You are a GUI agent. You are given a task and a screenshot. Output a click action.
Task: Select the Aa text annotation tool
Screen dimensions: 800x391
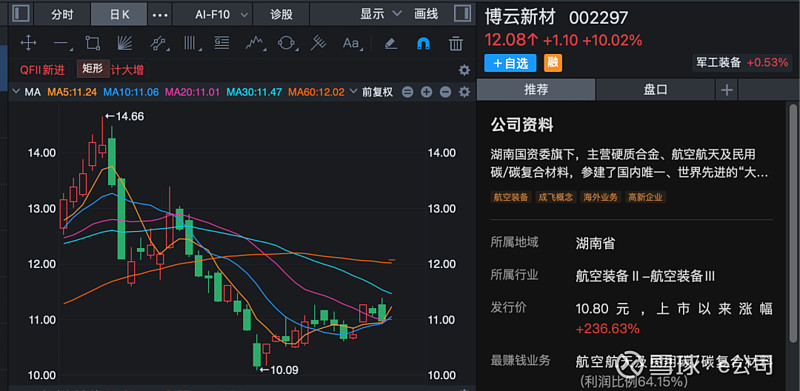352,43
